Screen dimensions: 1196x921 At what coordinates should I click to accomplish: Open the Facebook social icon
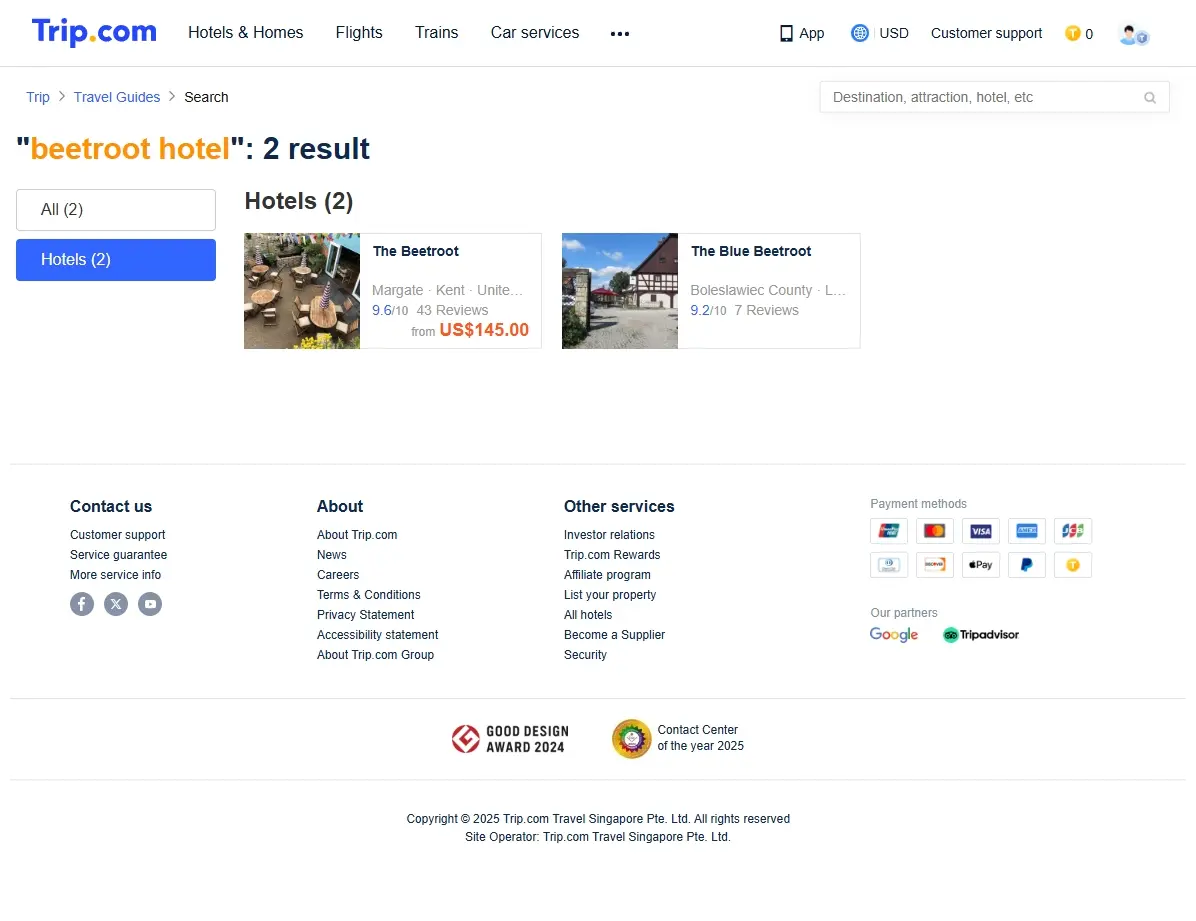82,604
